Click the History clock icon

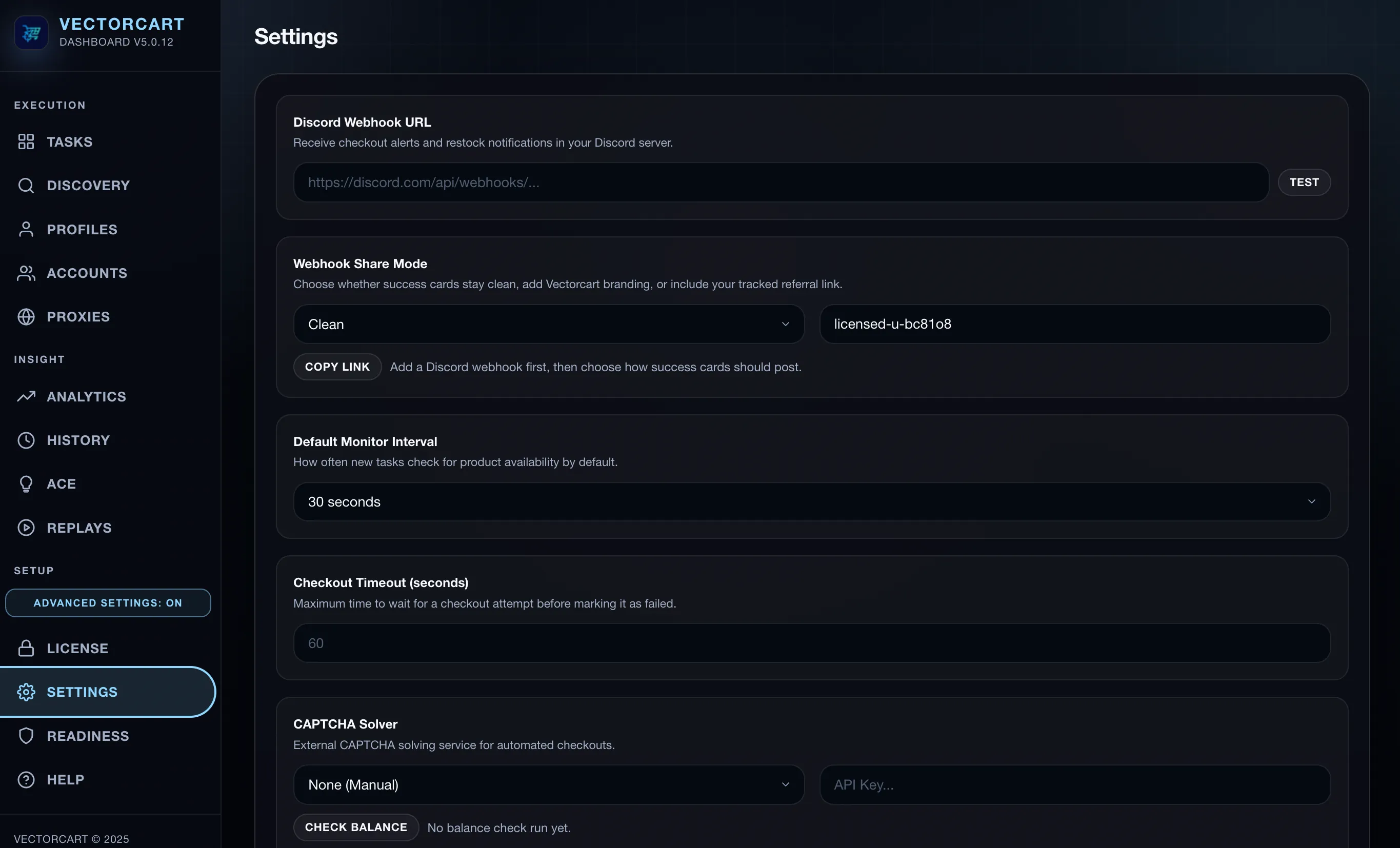(26, 439)
